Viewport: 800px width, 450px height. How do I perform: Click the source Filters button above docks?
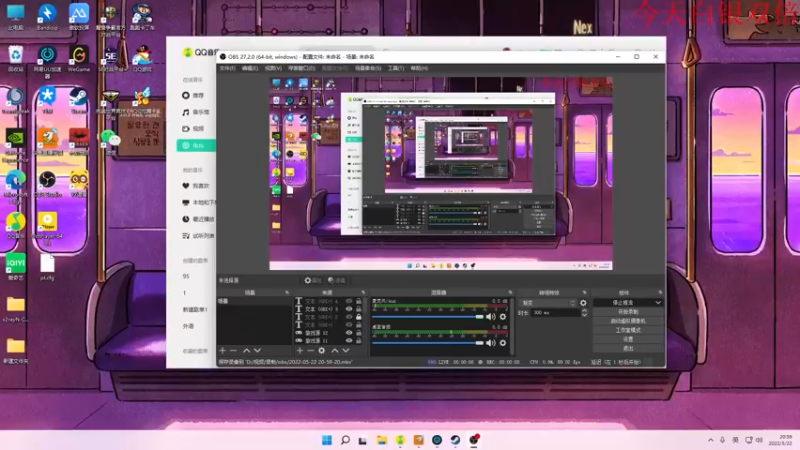[337, 280]
